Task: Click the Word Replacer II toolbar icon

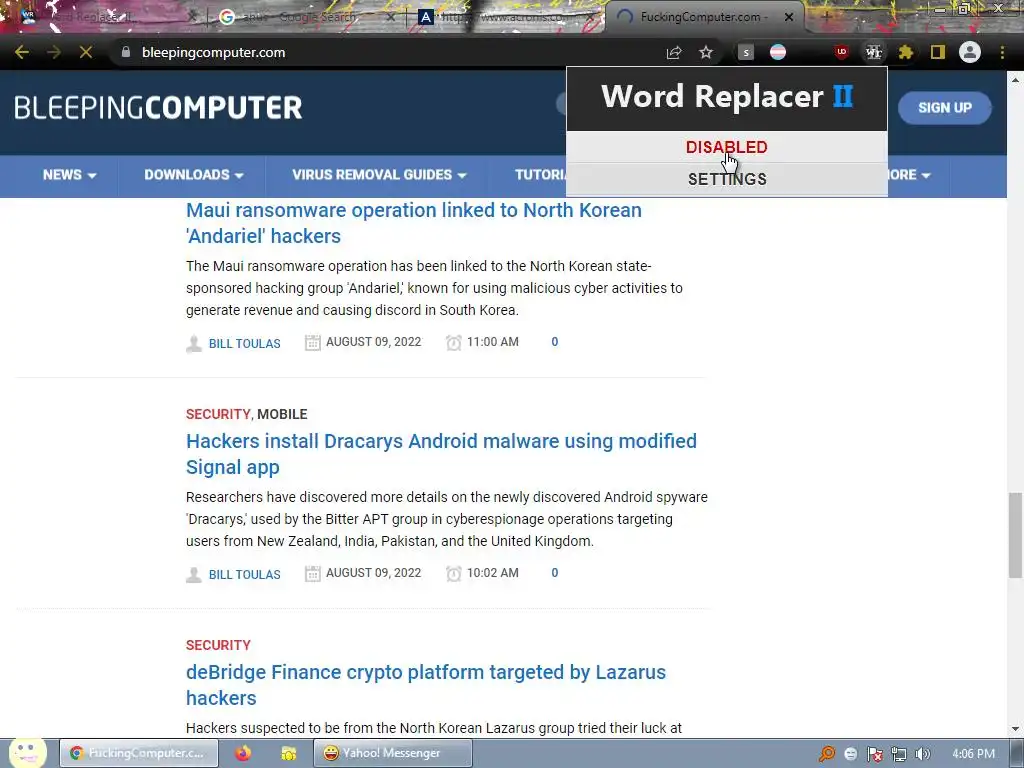Action: click(874, 52)
